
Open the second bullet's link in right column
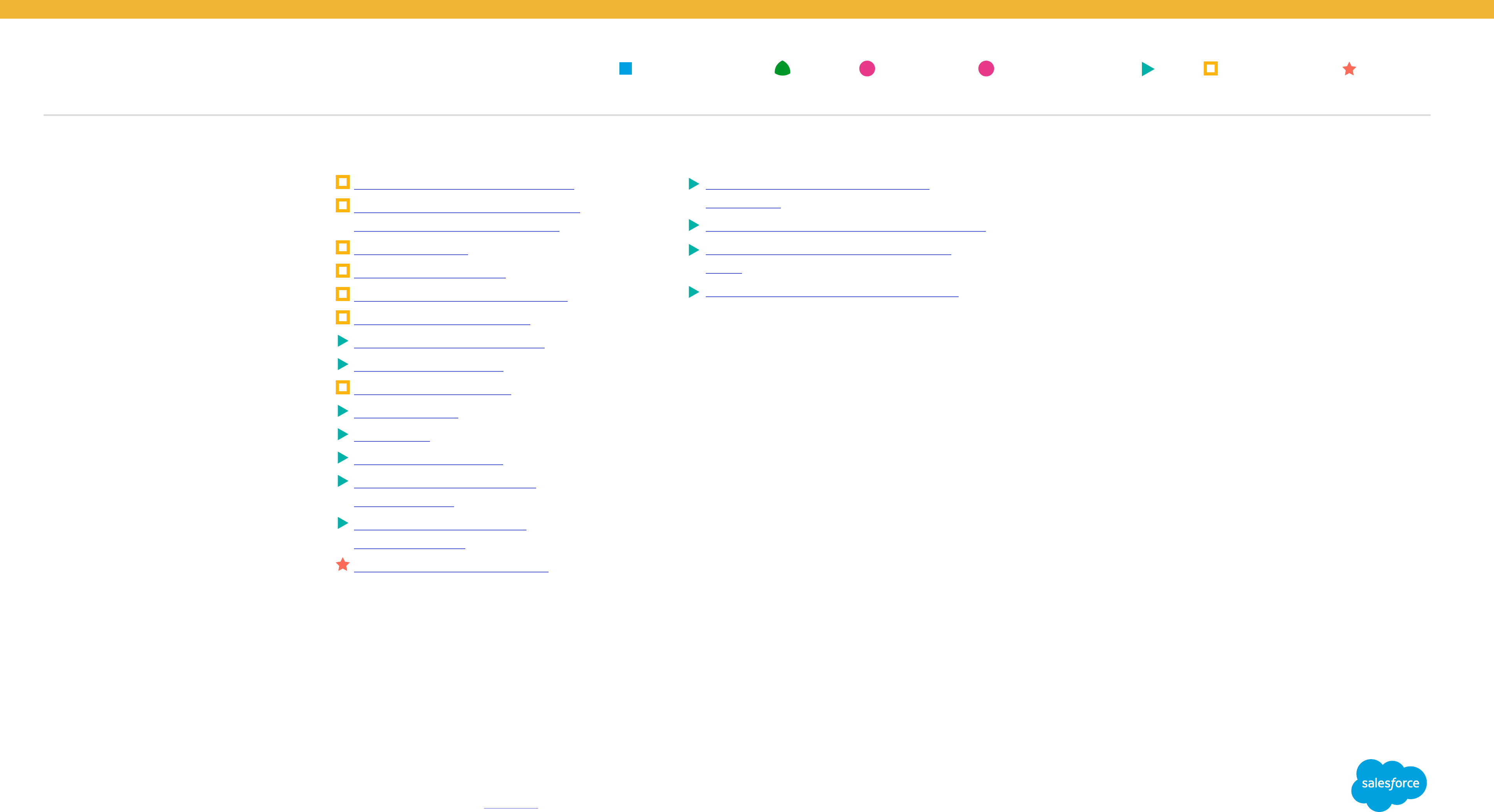click(845, 226)
